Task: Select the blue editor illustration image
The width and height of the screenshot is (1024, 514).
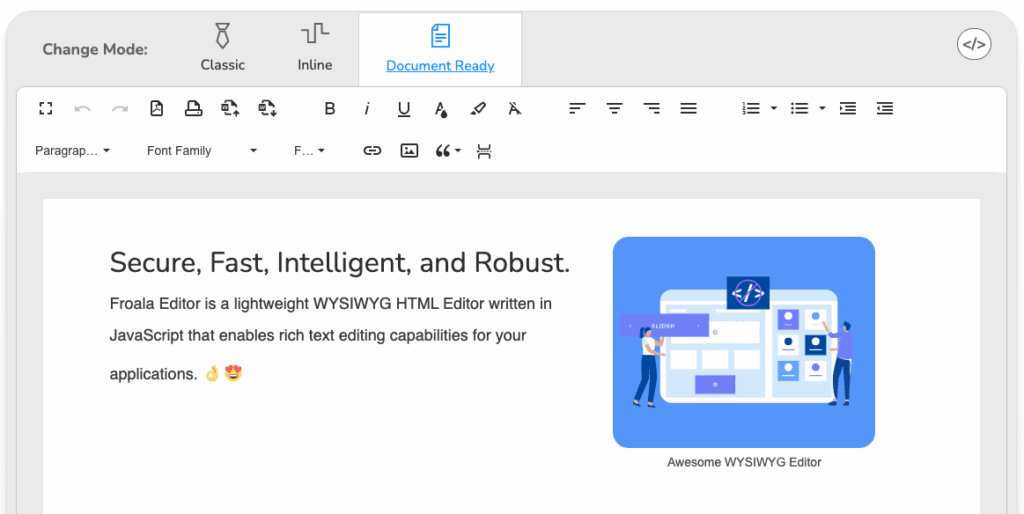Action: [x=744, y=342]
